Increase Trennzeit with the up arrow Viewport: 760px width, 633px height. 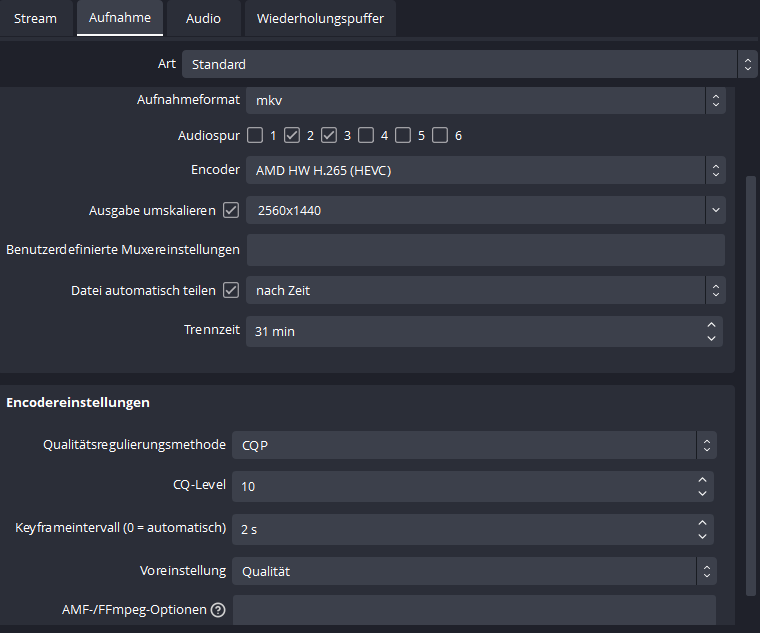(711, 324)
